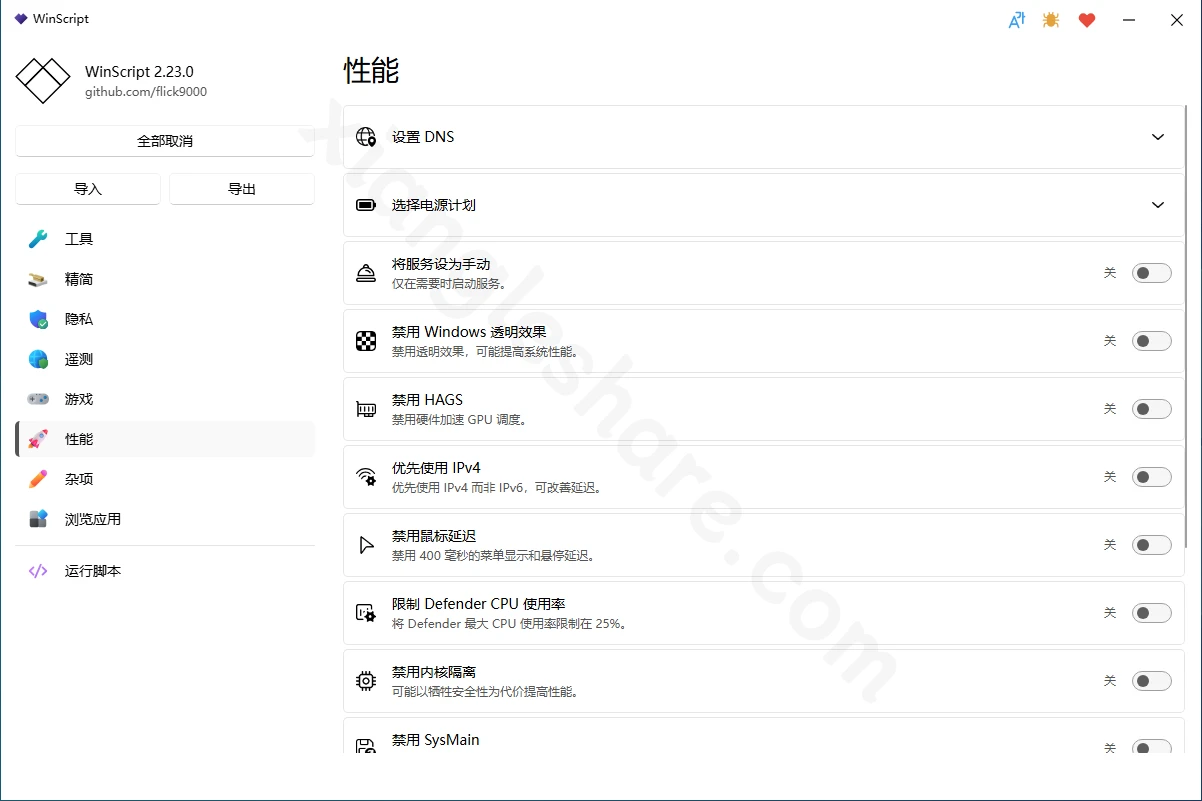Viewport: 1202px width, 801px height.
Task: Click the text 可能以牺牲安全性为代价提高性能。
Action: coord(486,692)
